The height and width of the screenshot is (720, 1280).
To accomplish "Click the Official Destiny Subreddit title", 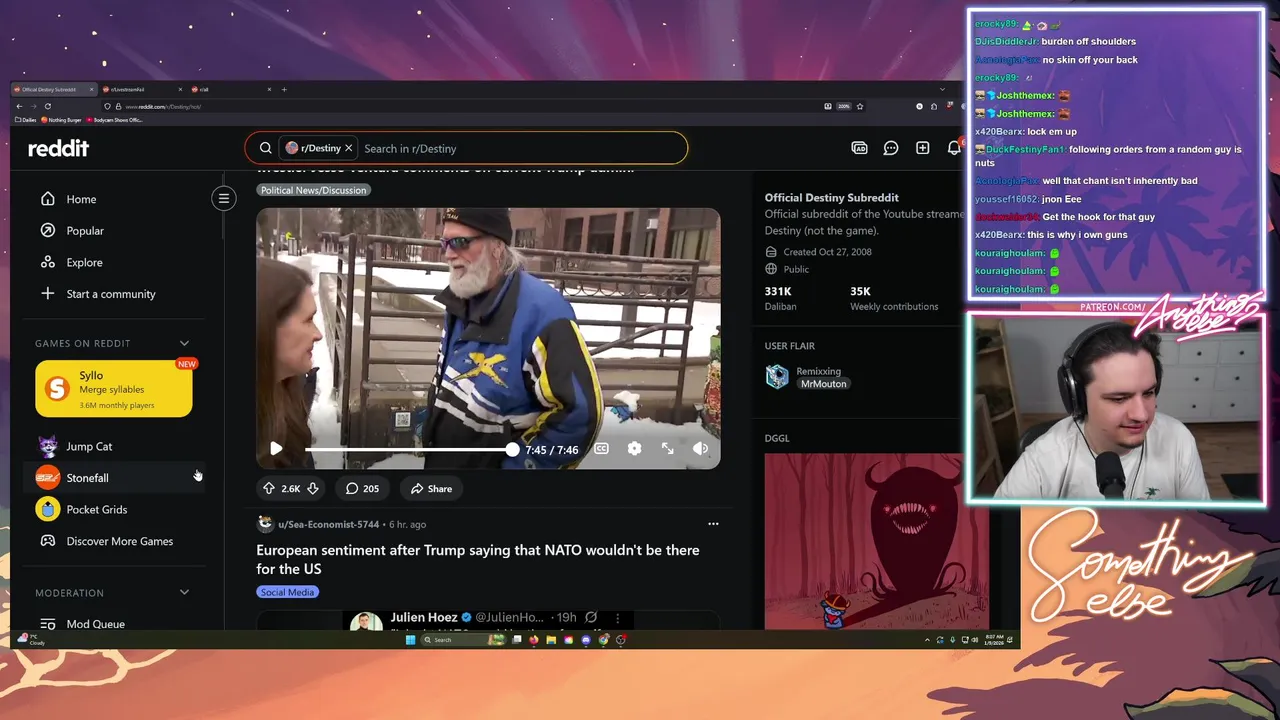I will (831, 198).
